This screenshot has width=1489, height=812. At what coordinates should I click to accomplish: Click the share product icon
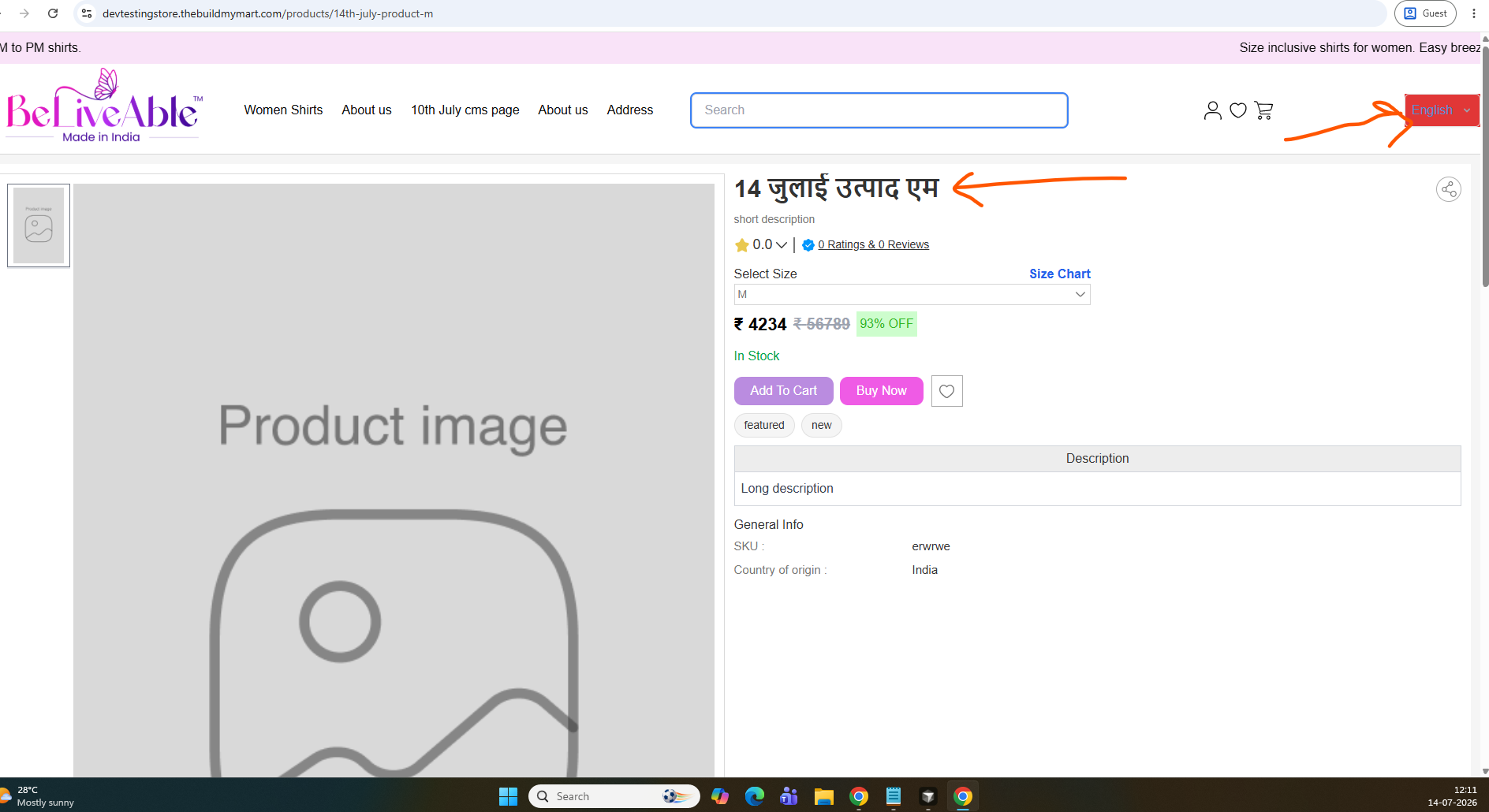[1448, 189]
